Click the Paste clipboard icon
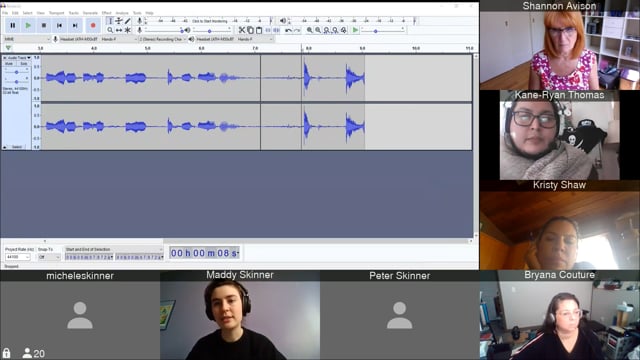 (259, 30)
